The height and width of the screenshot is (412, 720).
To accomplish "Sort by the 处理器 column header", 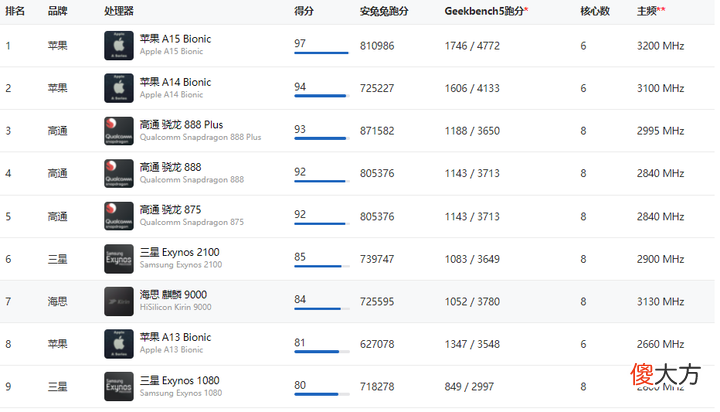I will click(118, 11).
